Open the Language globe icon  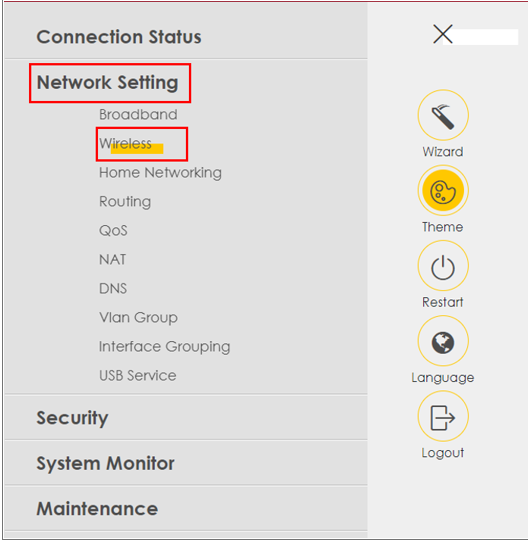click(x=443, y=341)
